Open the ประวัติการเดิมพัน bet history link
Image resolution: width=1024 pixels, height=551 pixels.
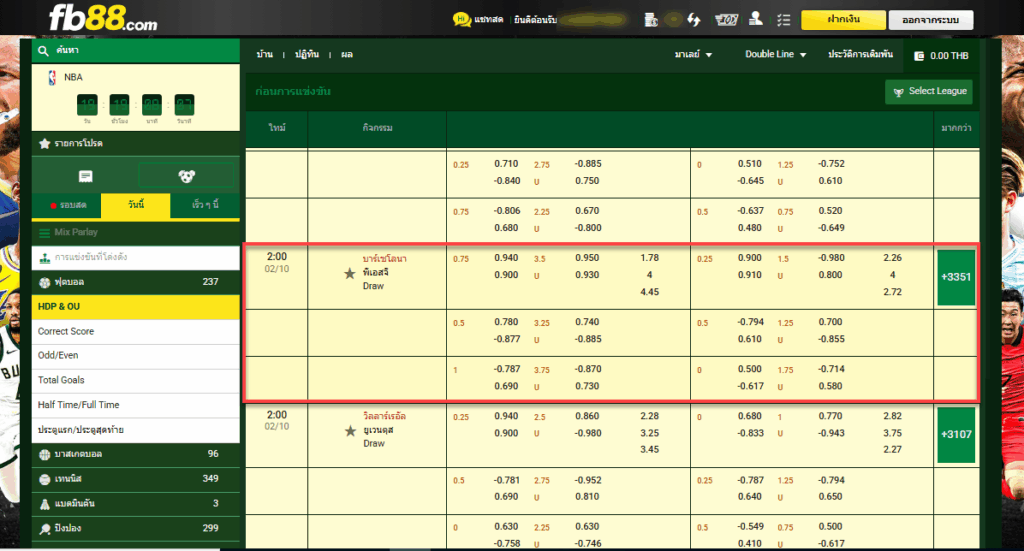click(861, 55)
